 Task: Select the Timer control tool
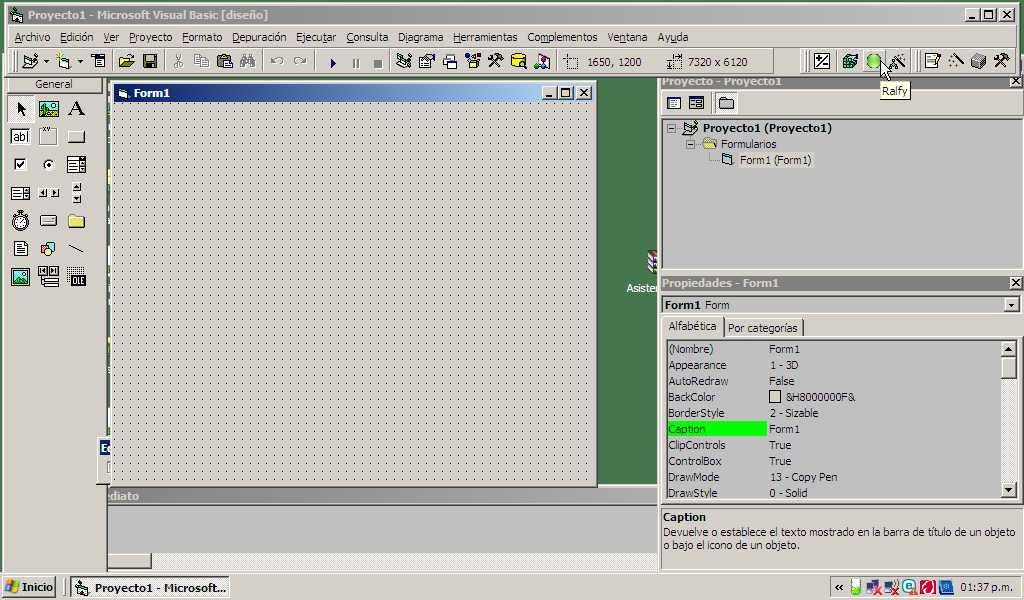pos(21,221)
